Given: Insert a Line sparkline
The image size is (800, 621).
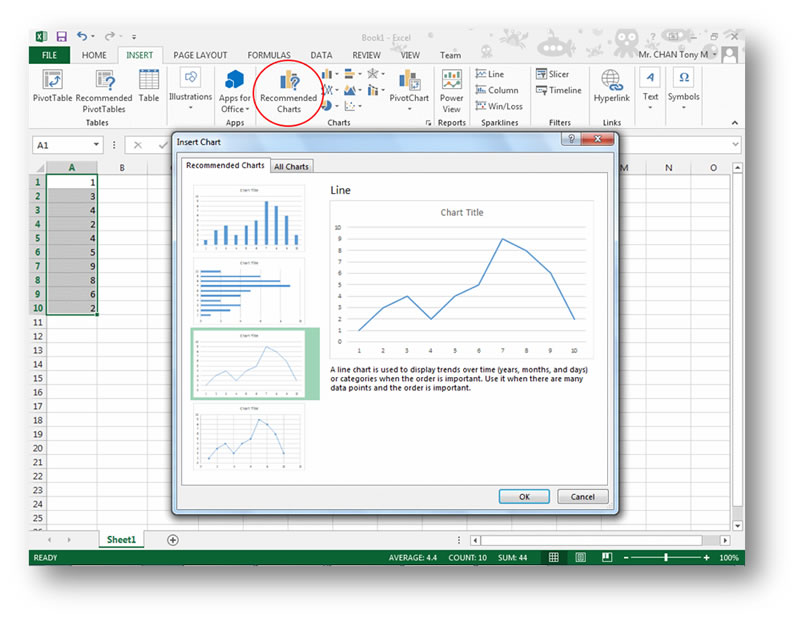Looking at the screenshot, I should (x=488, y=74).
